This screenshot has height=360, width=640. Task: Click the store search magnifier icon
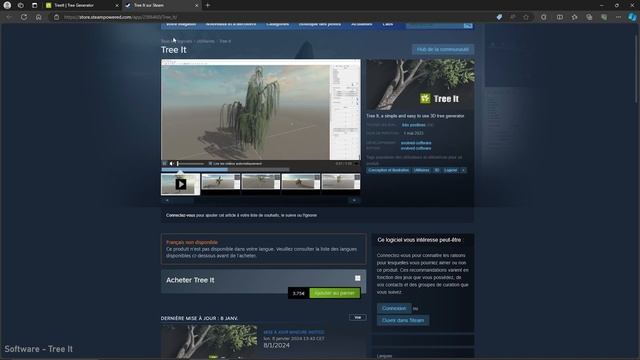click(468, 25)
